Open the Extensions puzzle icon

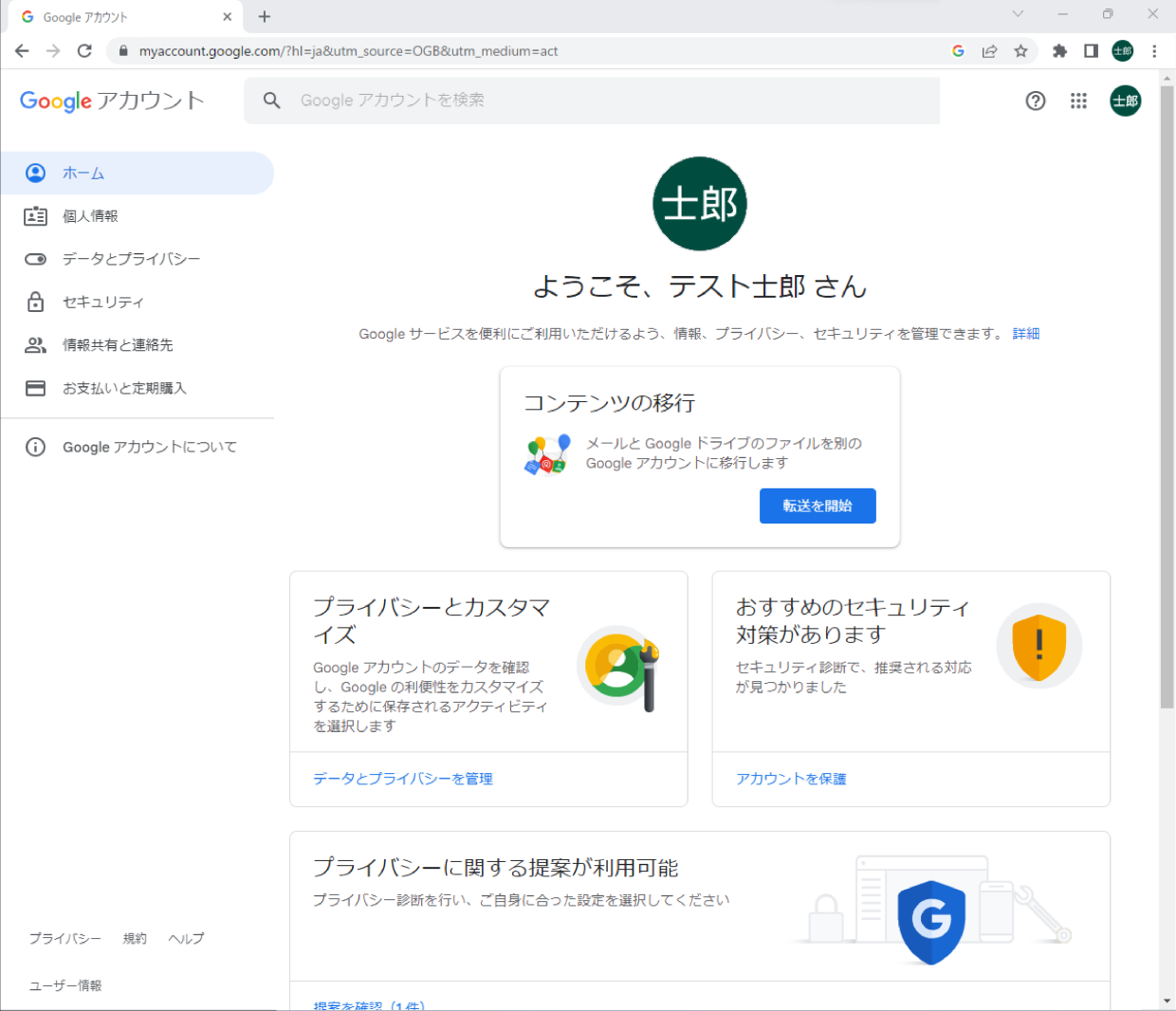1059,51
